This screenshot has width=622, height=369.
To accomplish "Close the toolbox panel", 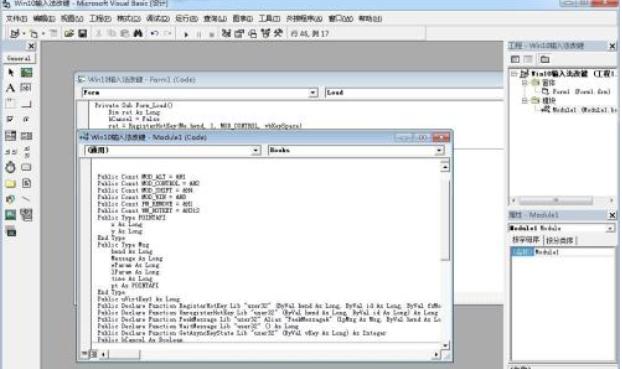I will tap(31, 46).
